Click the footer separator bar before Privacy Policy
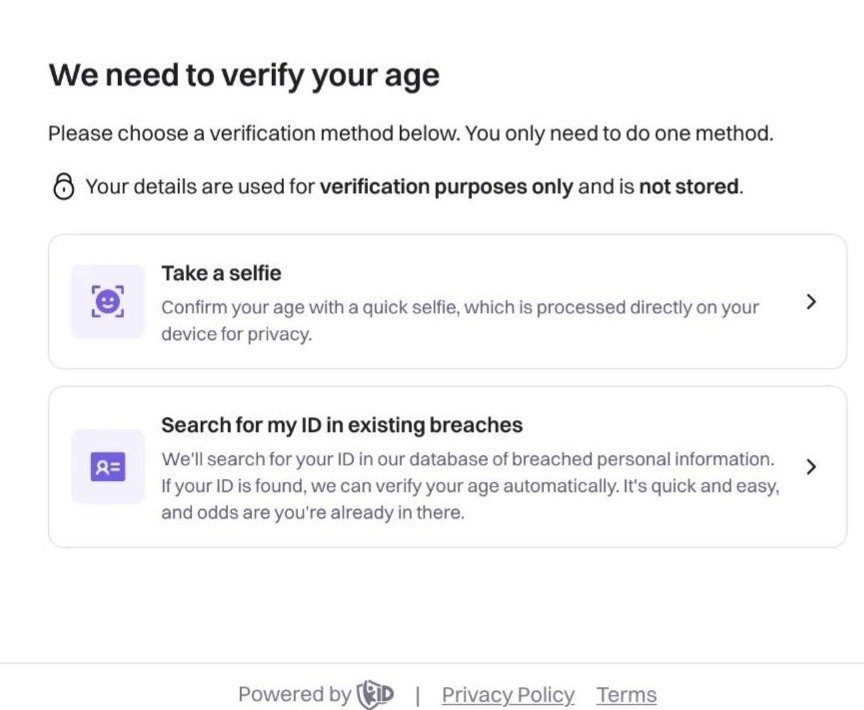Screen dimensions: 864x710 pyautogui.click(x=417, y=695)
